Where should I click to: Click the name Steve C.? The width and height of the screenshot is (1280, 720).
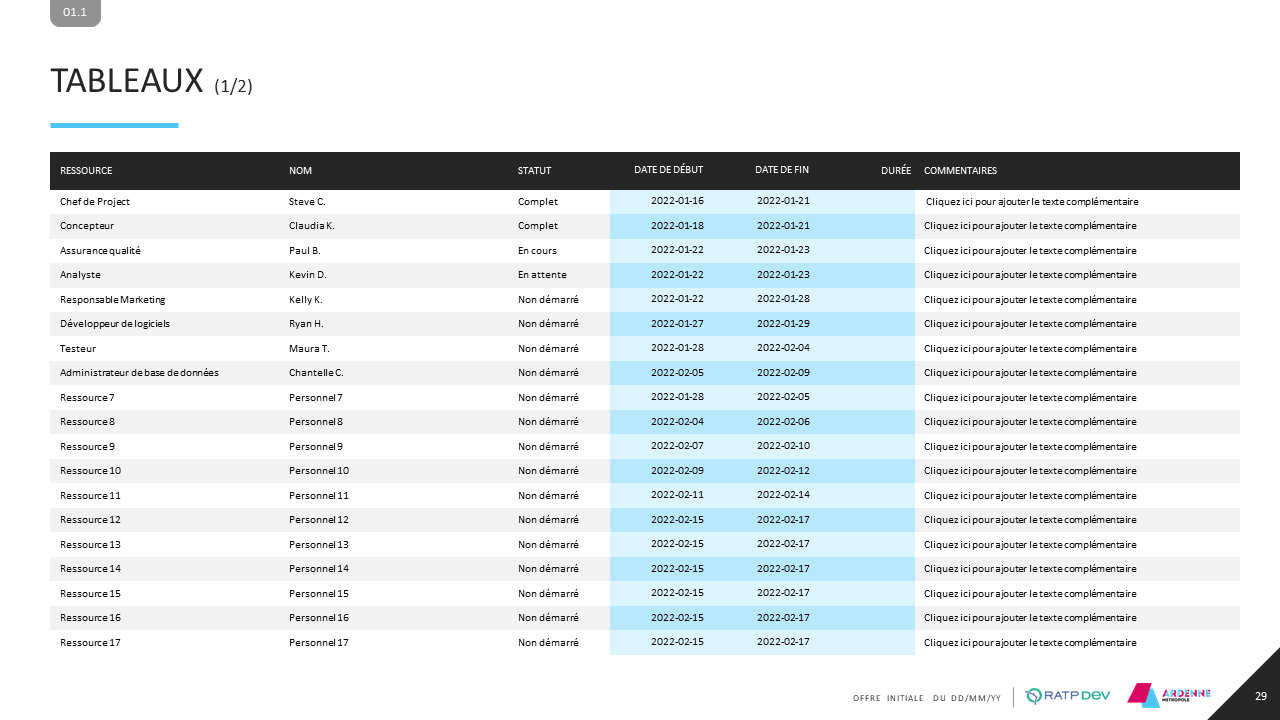(x=307, y=202)
